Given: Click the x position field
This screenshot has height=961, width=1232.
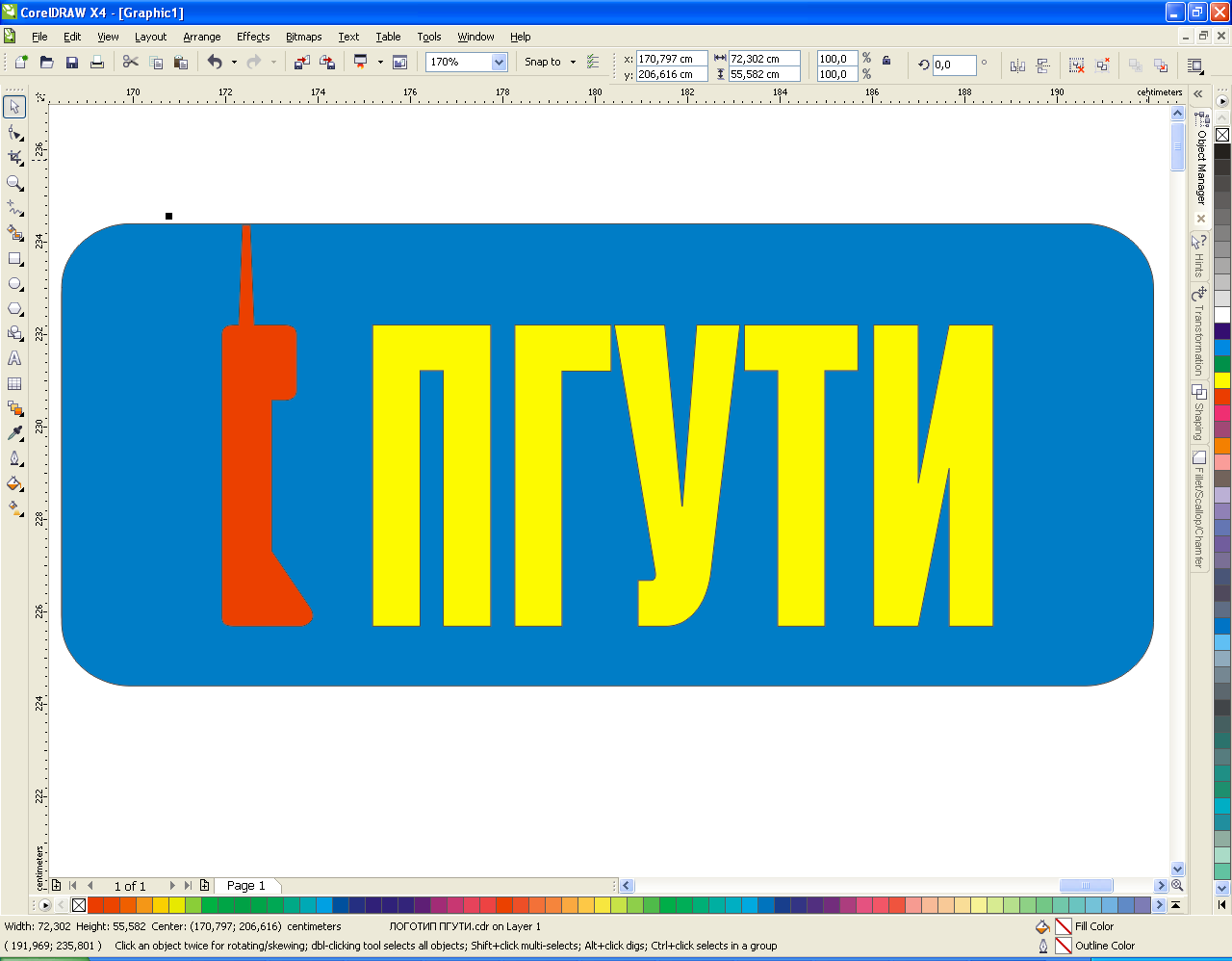Looking at the screenshot, I should coord(672,59).
